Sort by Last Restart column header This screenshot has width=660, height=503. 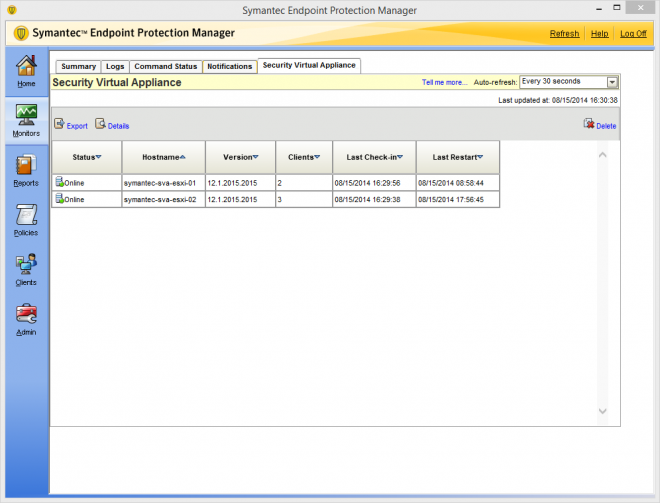click(458, 157)
